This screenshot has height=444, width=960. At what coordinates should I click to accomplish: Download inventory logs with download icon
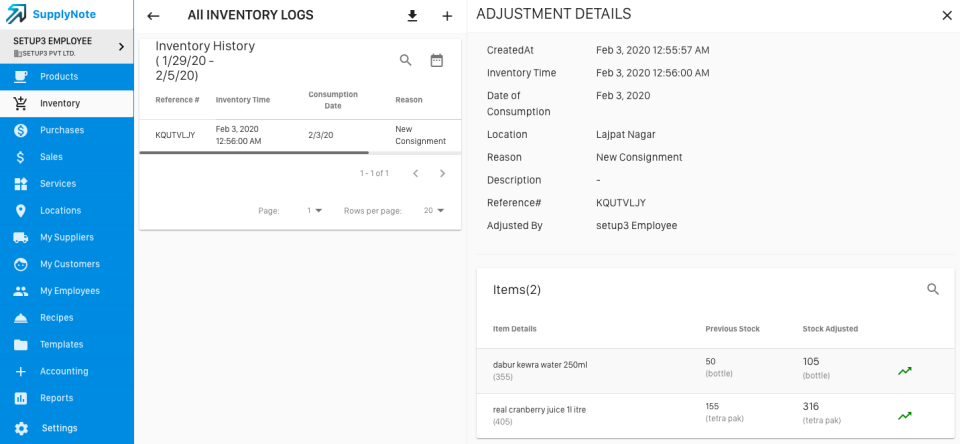pos(413,16)
